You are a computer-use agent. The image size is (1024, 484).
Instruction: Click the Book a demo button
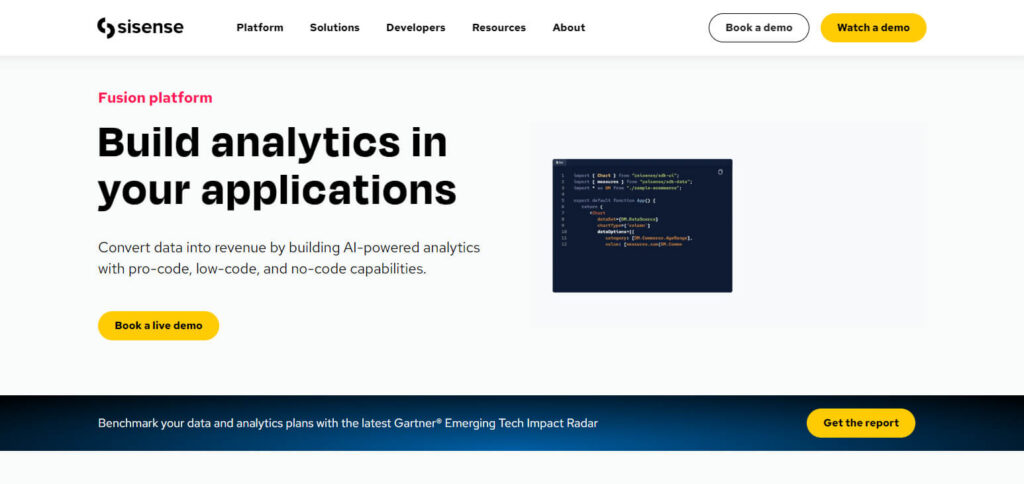759,27
